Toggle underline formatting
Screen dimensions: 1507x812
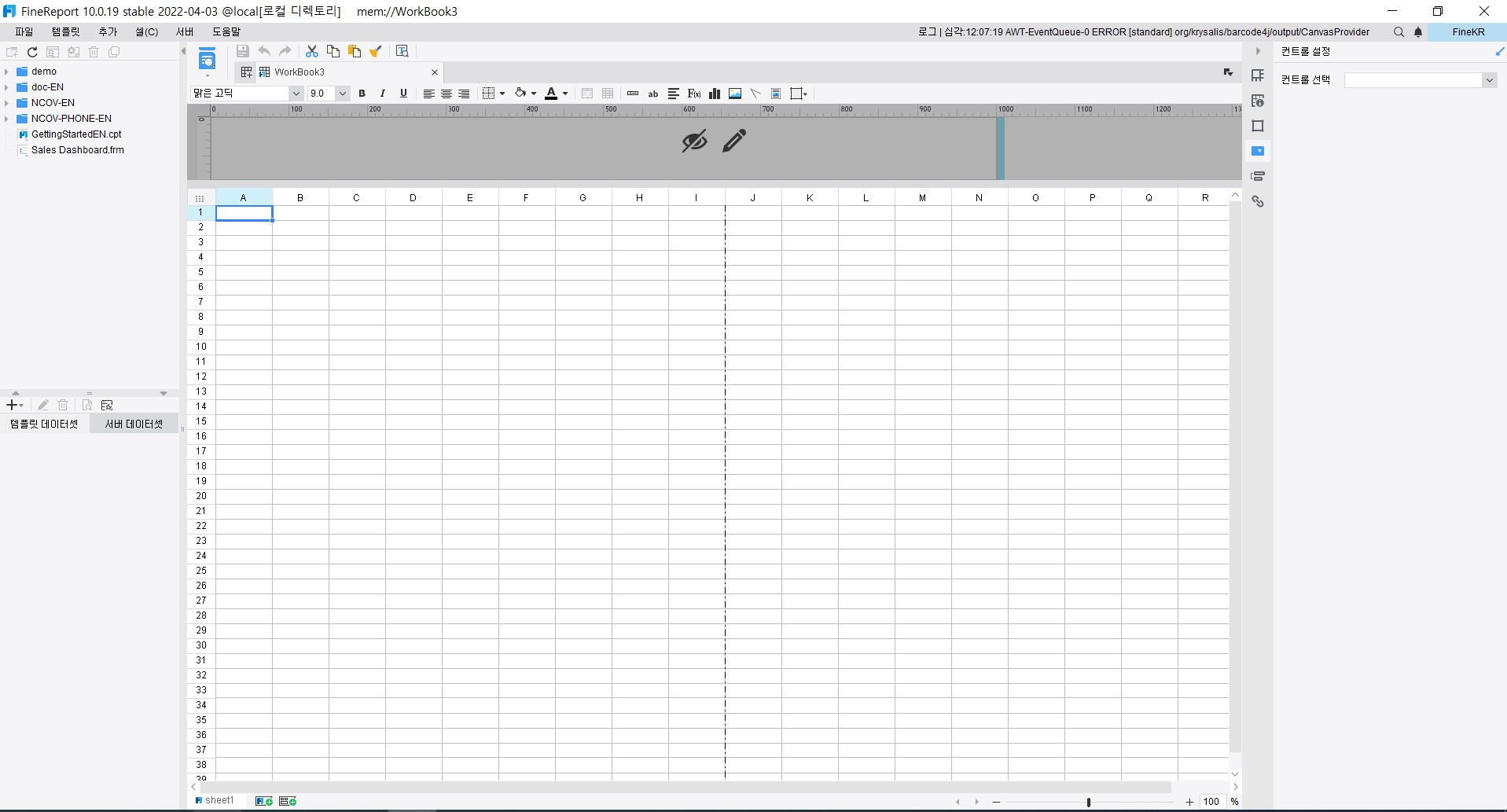(403, 94)
